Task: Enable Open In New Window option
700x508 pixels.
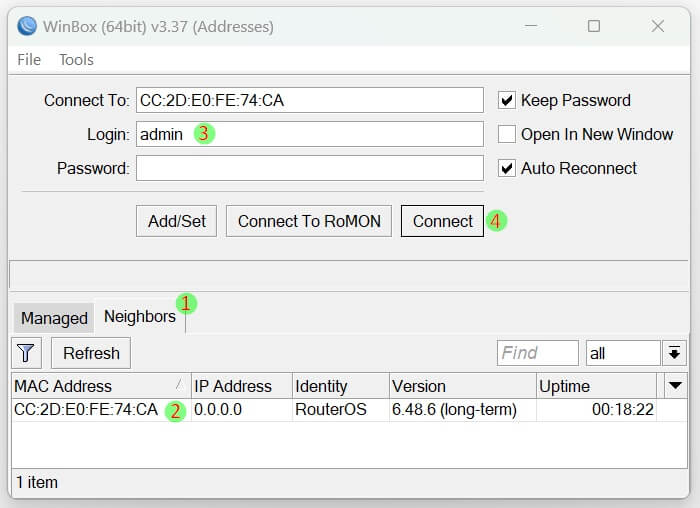Action: point(507,134)
